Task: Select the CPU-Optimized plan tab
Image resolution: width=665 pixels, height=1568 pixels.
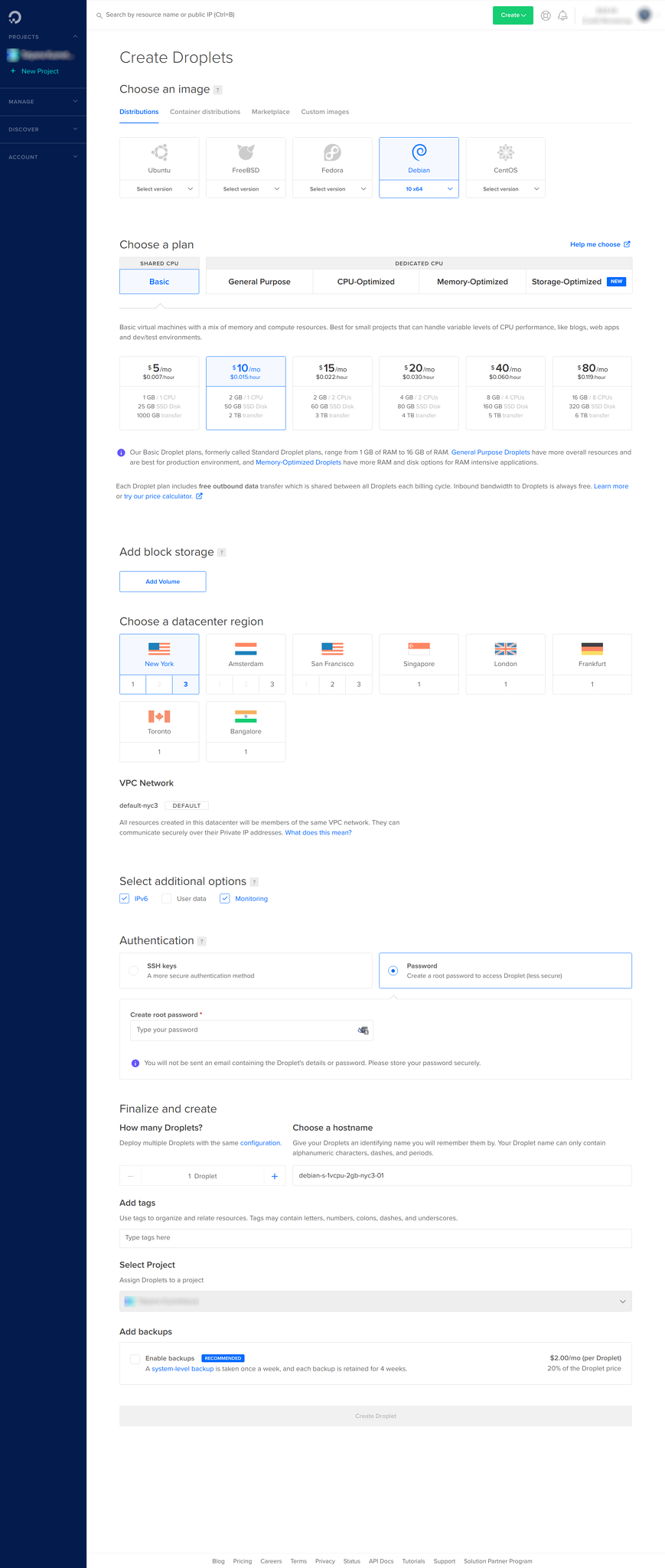Action: tap(366, 282)
